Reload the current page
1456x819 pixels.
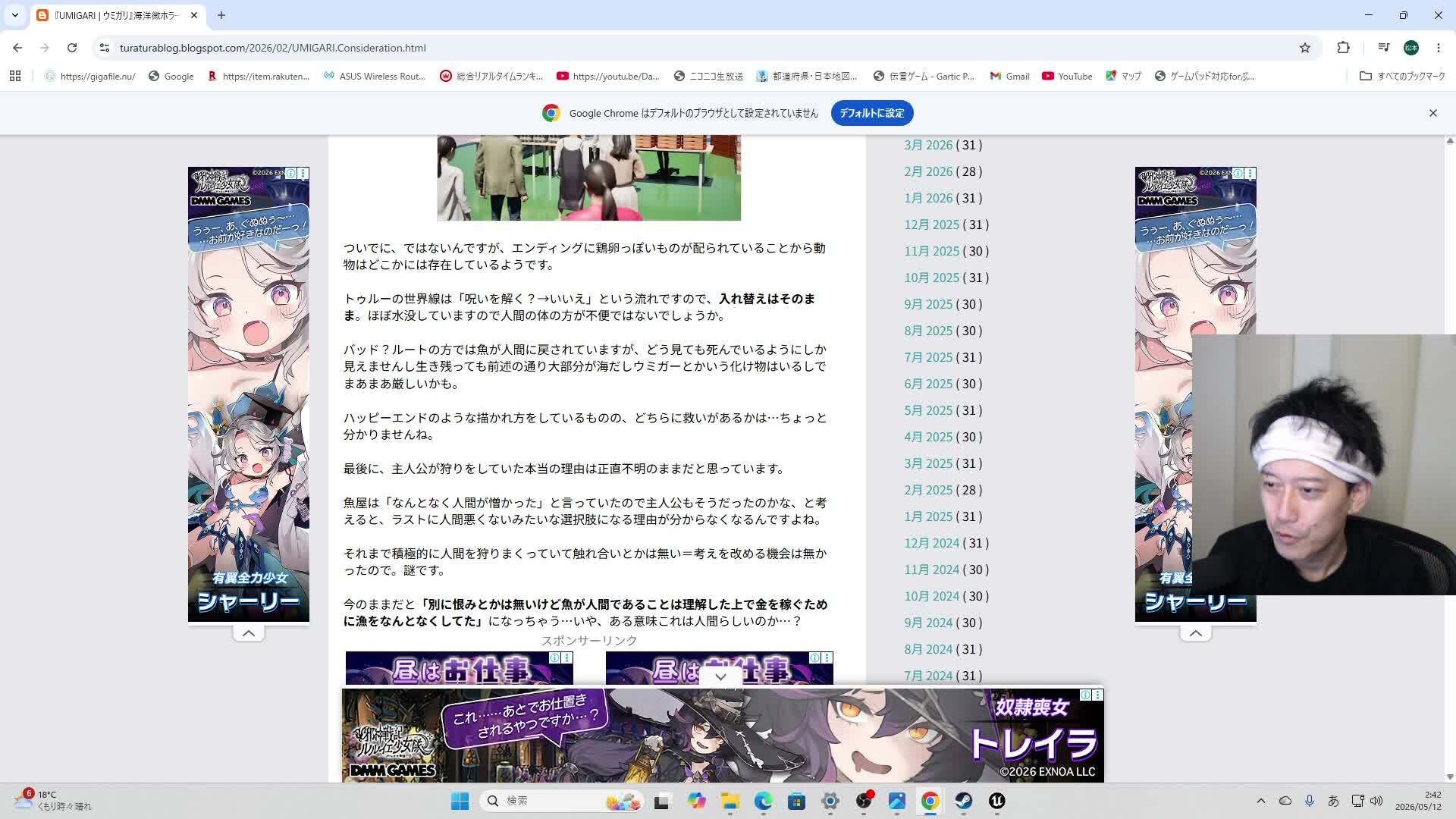click(72, 48)
